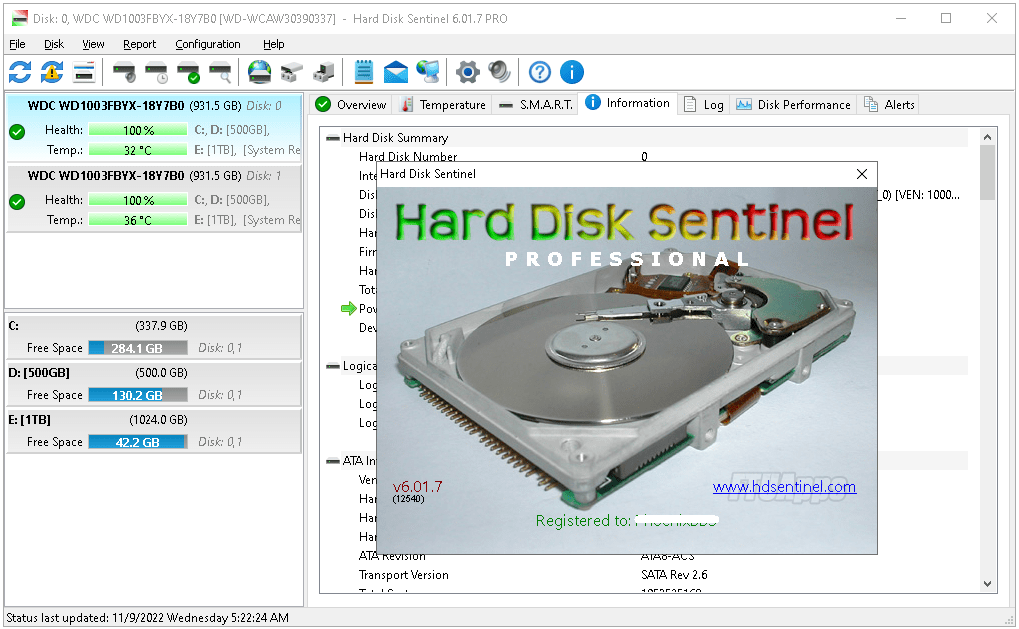Screen dimensions: 1019x629
Task: Switch to the S.M.A.R.T. tab
Action: (535, 105)
